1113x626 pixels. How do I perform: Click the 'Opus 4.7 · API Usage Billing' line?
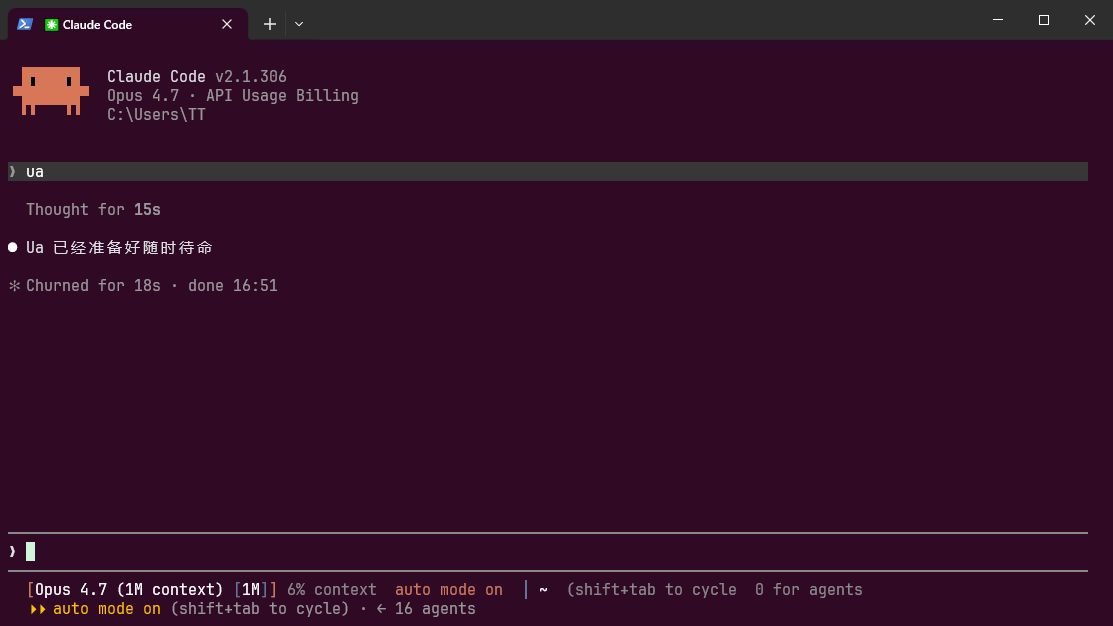pos(233,96)
